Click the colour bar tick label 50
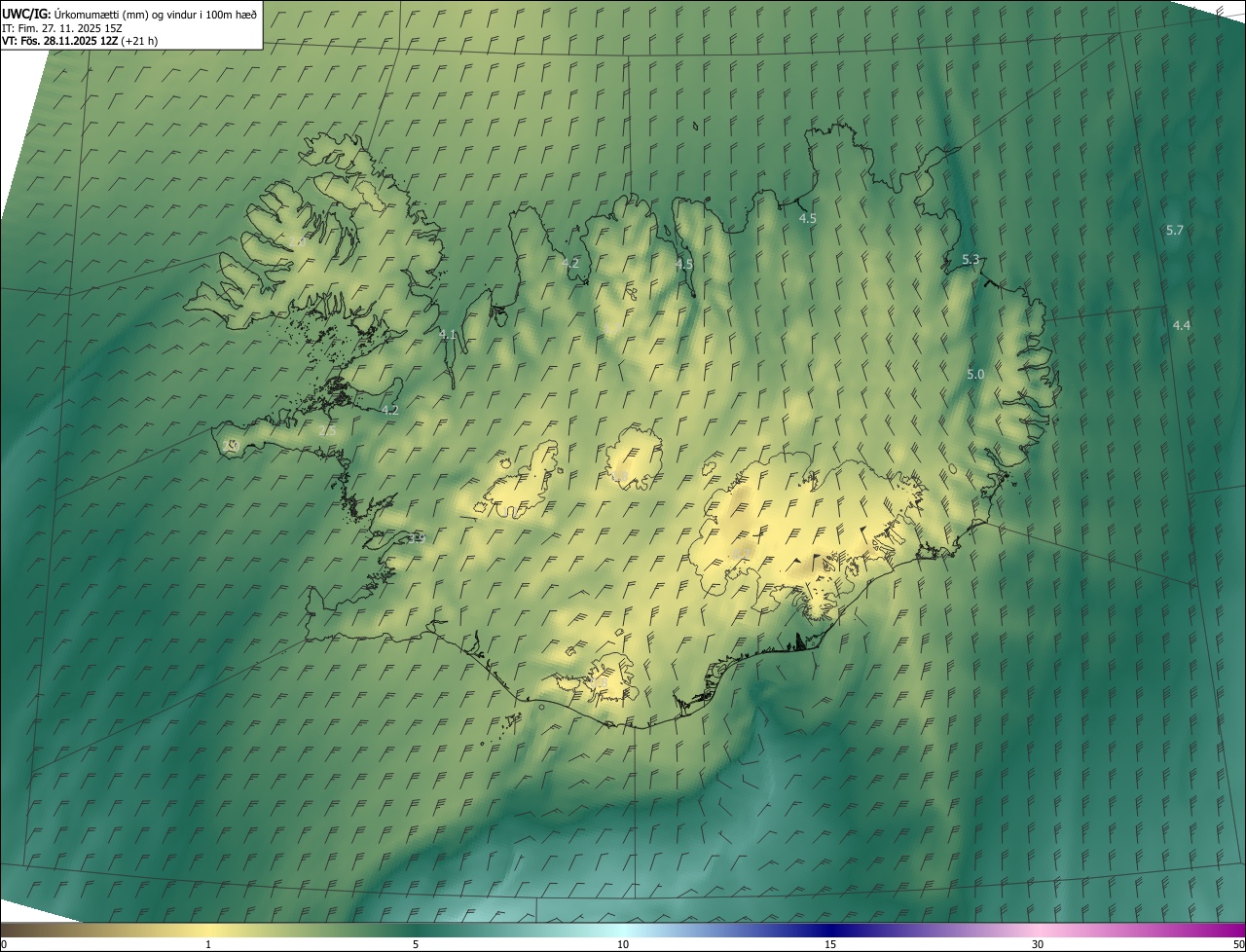The image size is (1246, 952). pos(1238,944)
